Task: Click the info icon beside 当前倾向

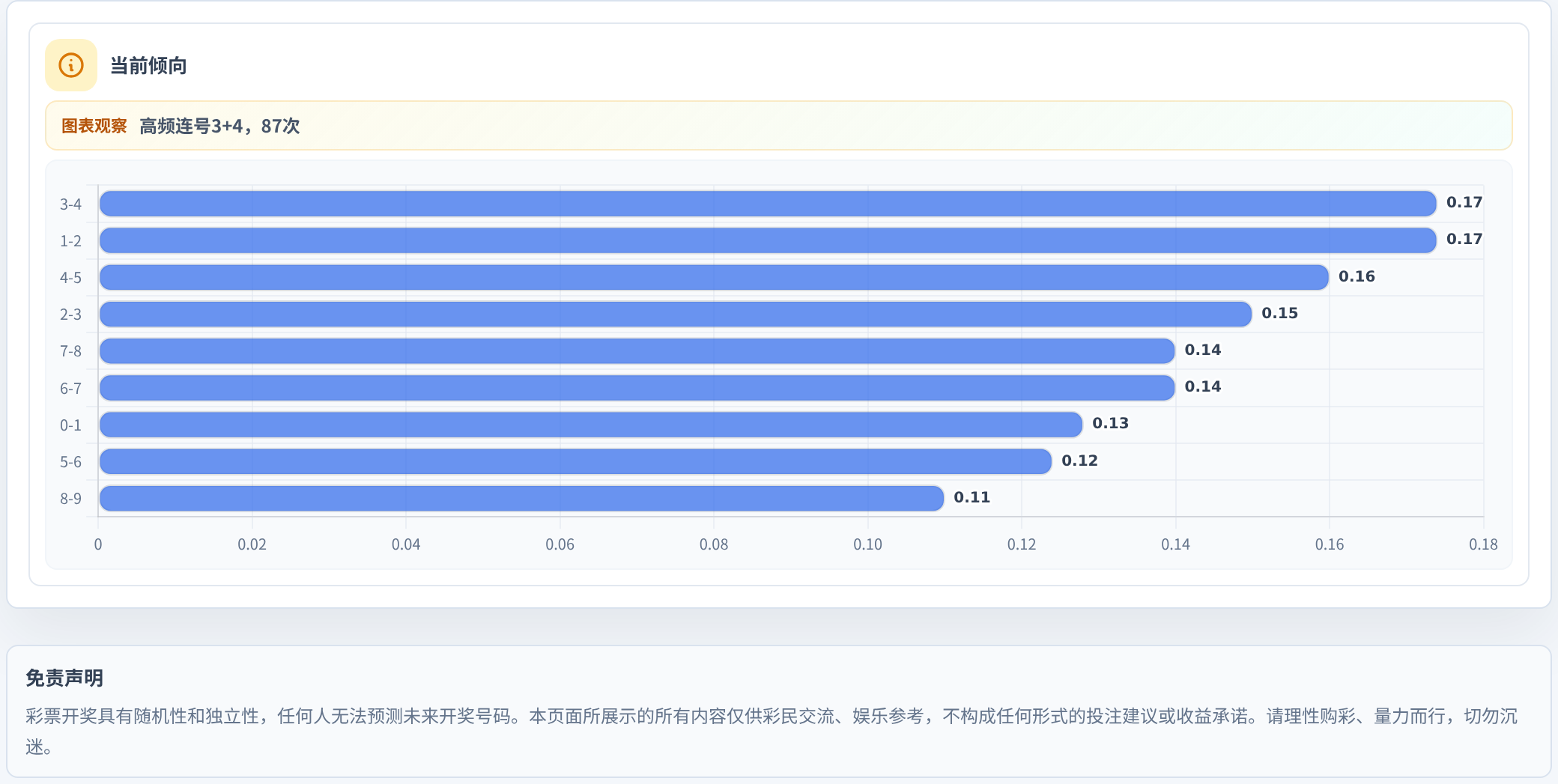Action: point(71,65)
